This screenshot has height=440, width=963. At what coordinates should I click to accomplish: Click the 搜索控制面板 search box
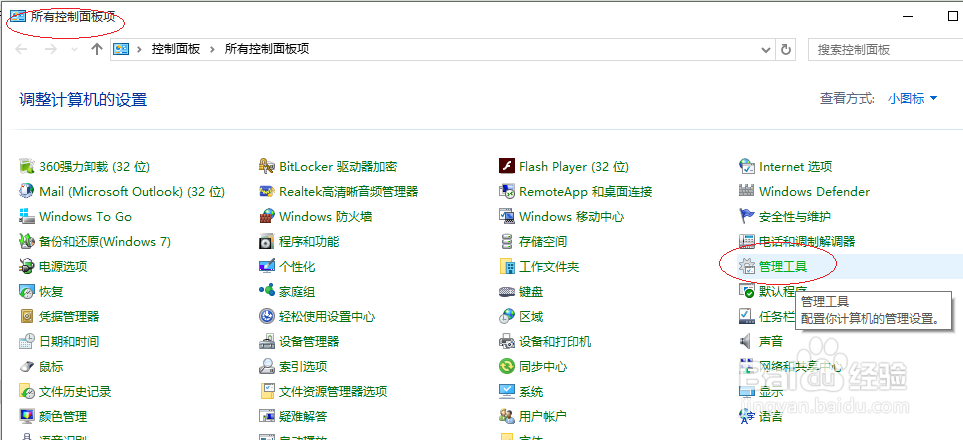(886, 50)
